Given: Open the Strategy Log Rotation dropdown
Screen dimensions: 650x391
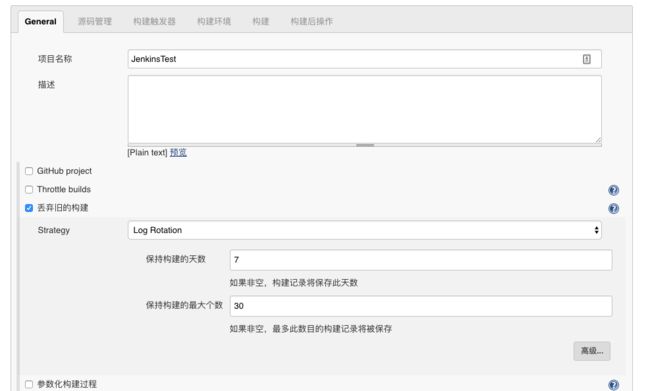Looking at the screenshot, I should point(365,230).
